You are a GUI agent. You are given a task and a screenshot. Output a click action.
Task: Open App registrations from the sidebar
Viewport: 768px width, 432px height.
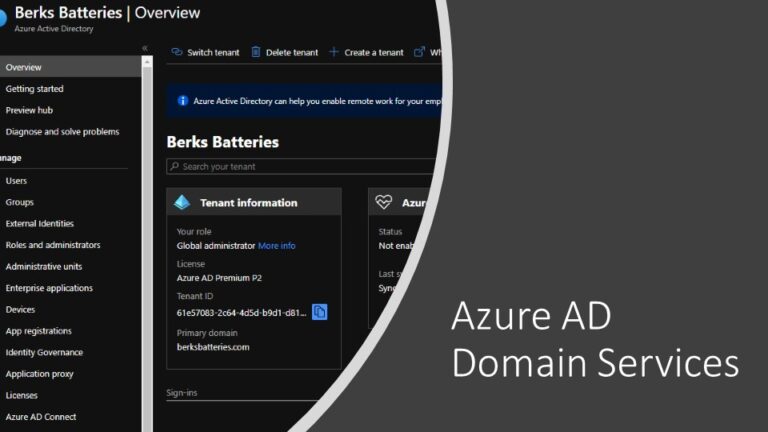tap(39, 331)
